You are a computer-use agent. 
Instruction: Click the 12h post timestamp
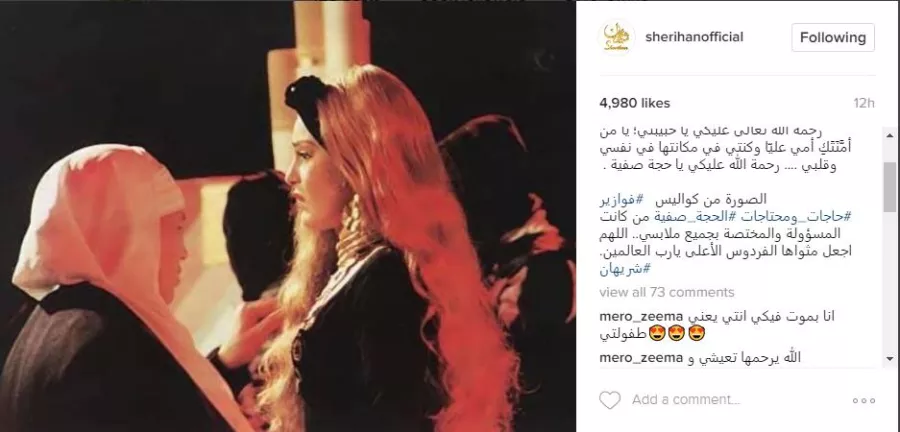864,103
